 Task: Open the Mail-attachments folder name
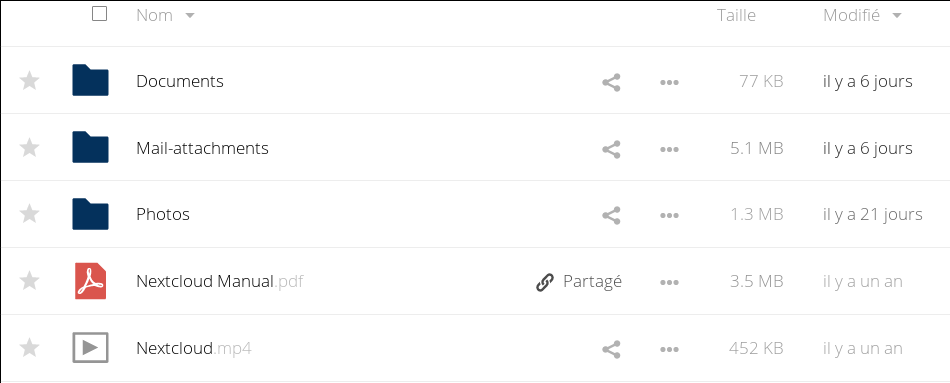[x=202, y=148]
